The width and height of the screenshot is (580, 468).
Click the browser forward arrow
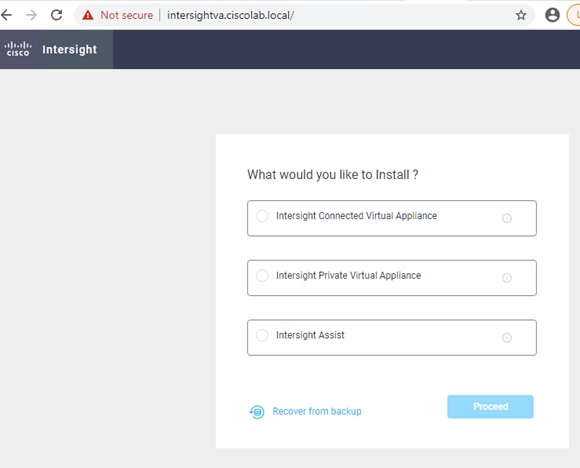point(31,15)
